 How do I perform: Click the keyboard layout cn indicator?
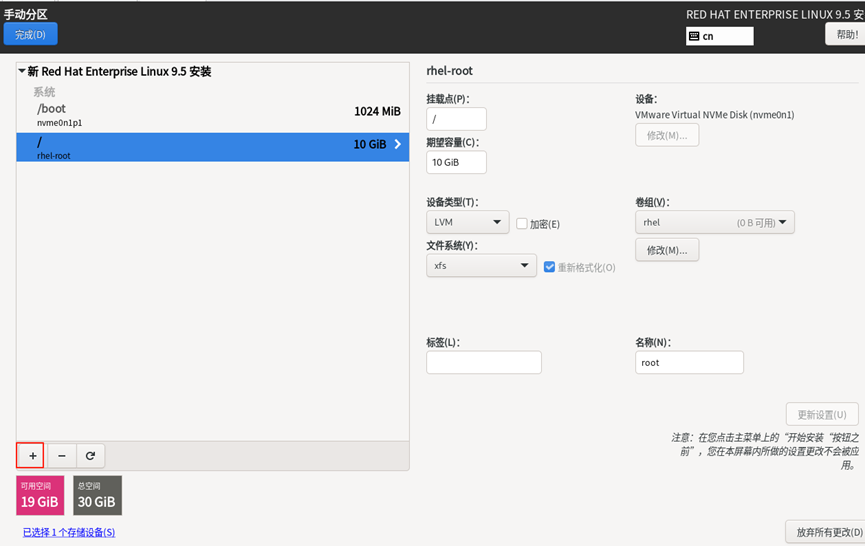(x=719, y=36)
